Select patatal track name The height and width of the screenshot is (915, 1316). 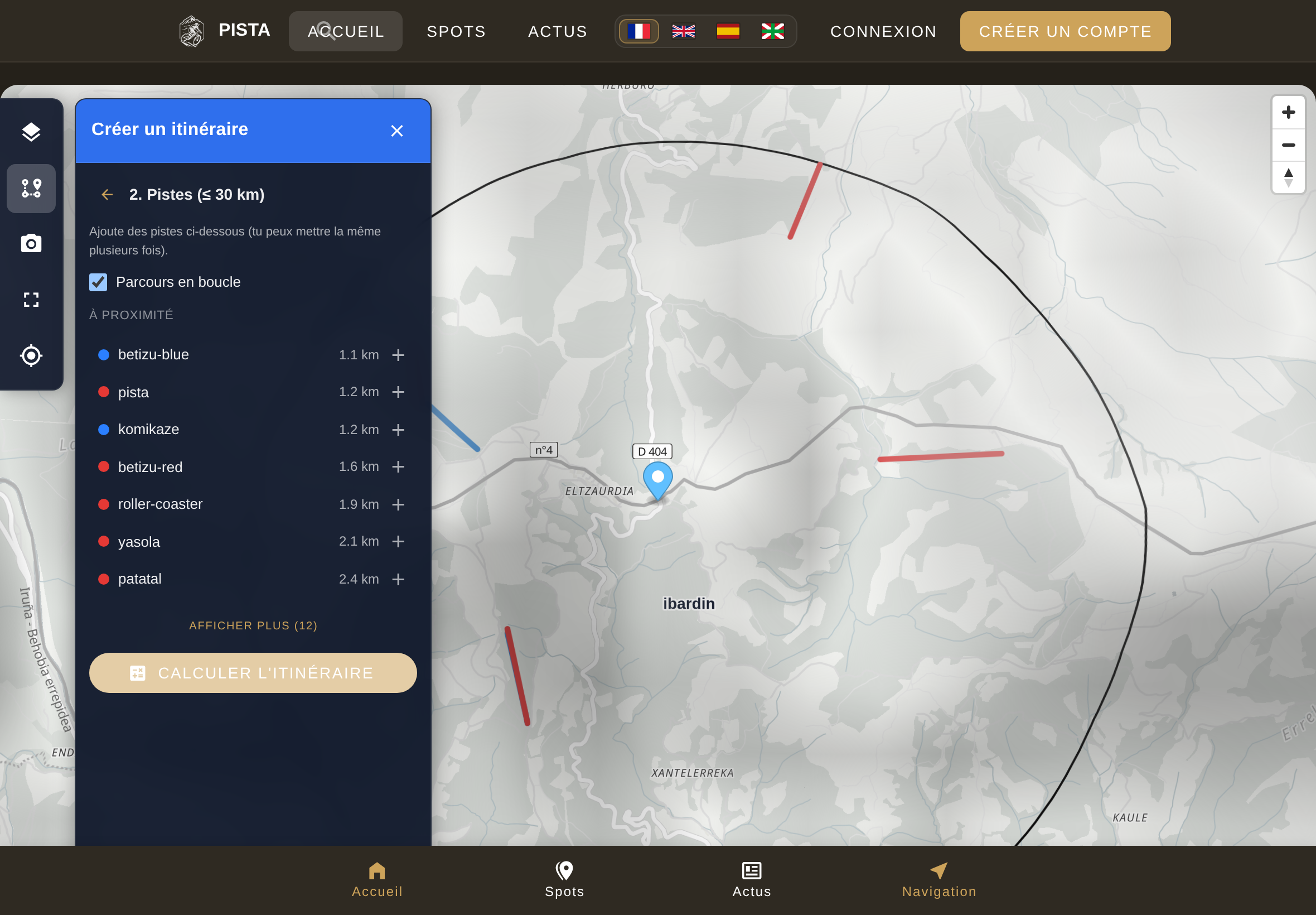140,579
